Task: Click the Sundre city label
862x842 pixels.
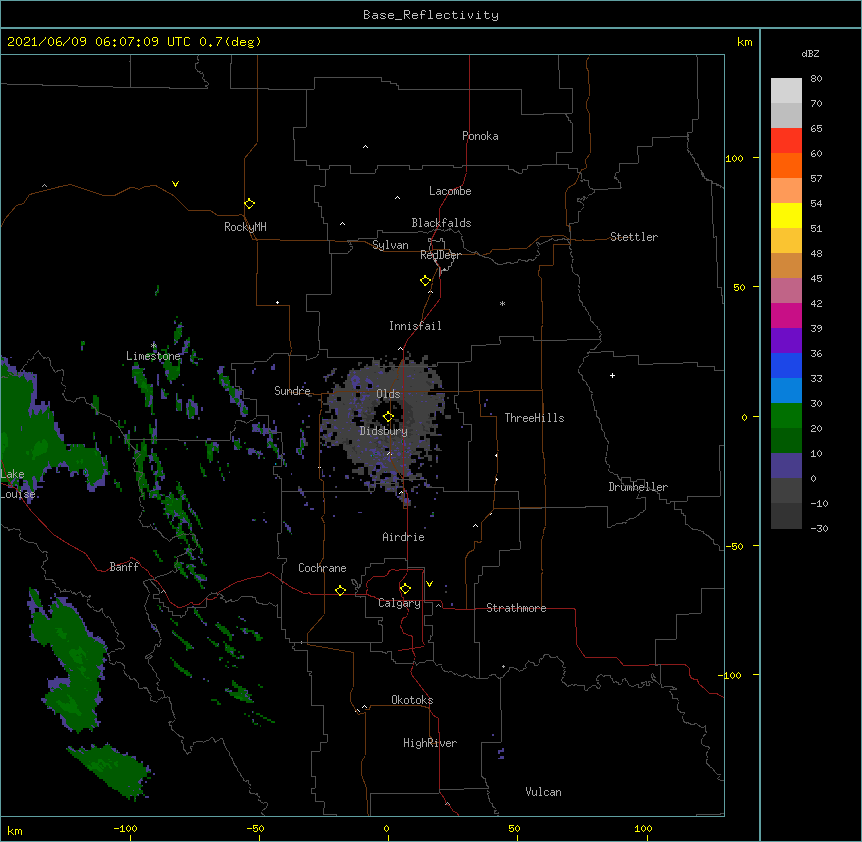Action: [x=292, y=391]
